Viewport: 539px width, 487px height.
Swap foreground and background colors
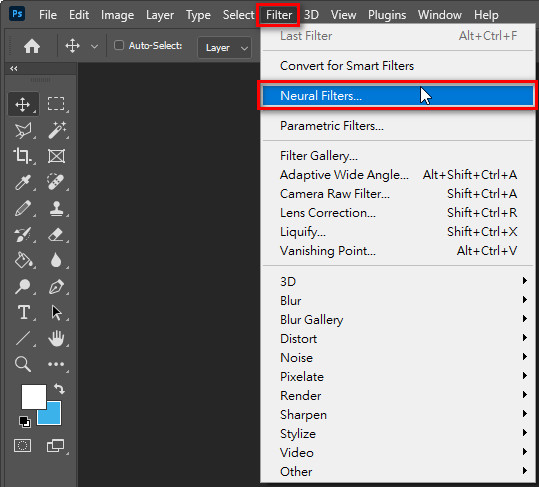click(x=59, y=388)
